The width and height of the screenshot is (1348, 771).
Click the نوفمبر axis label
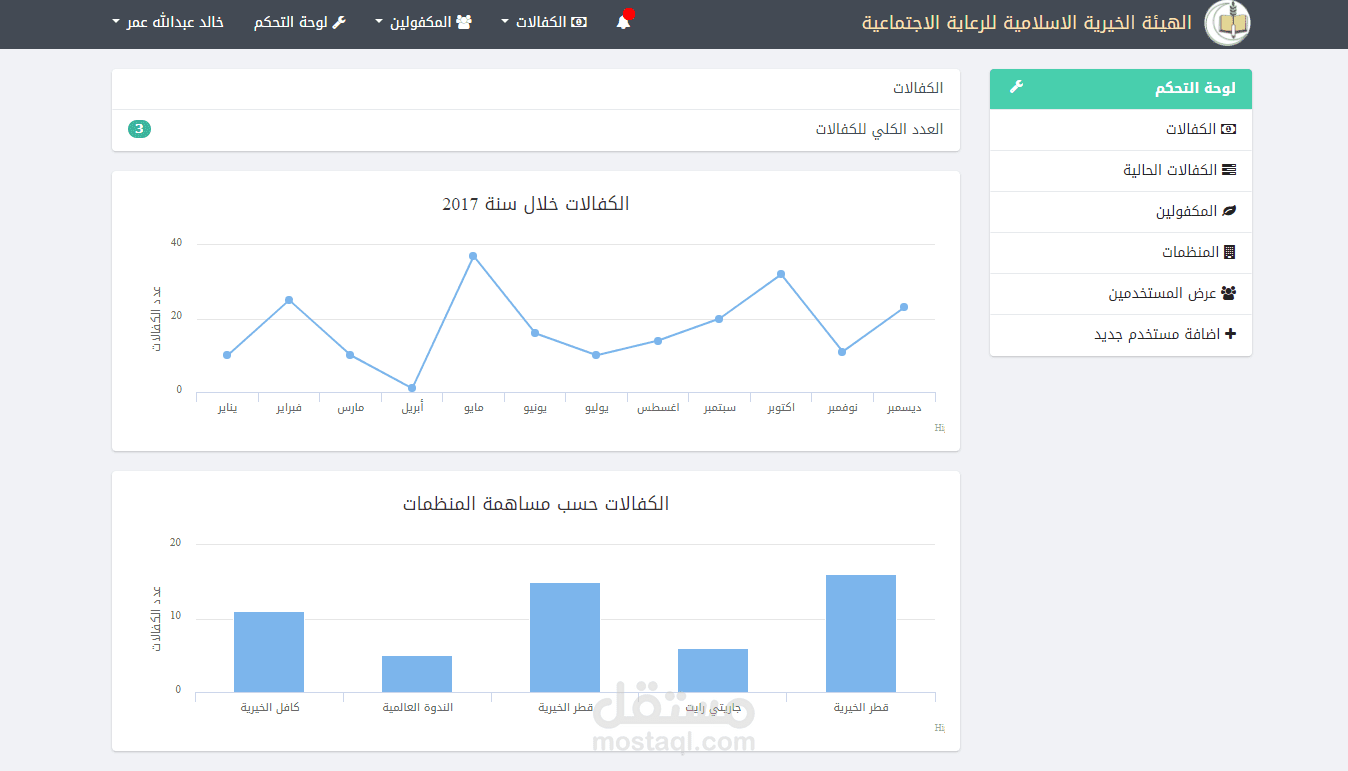pyautogui.click(x=842, y=408)
